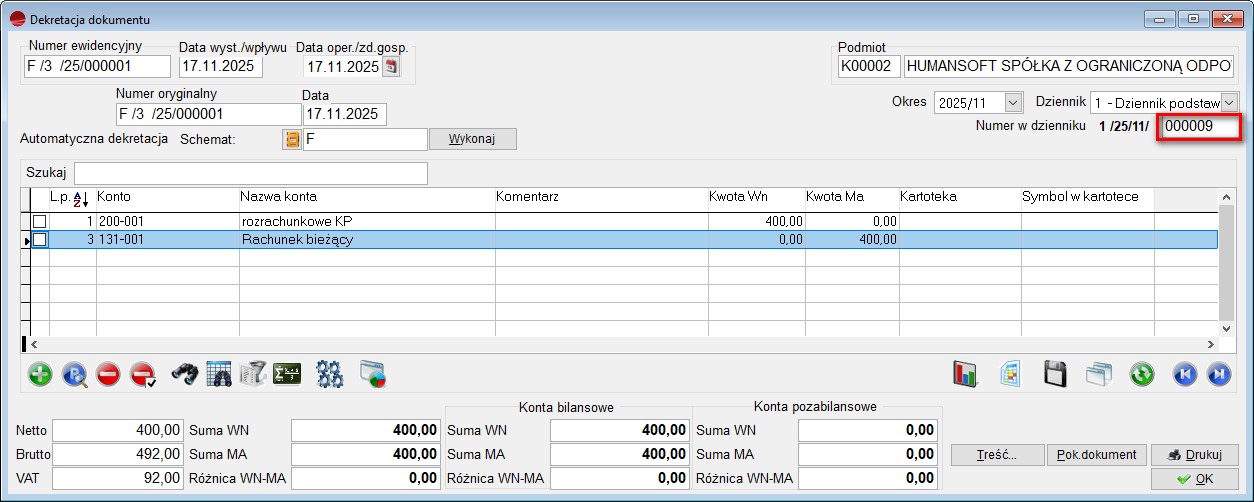Click the Pok.dokument button

[x=1097, y=455]
